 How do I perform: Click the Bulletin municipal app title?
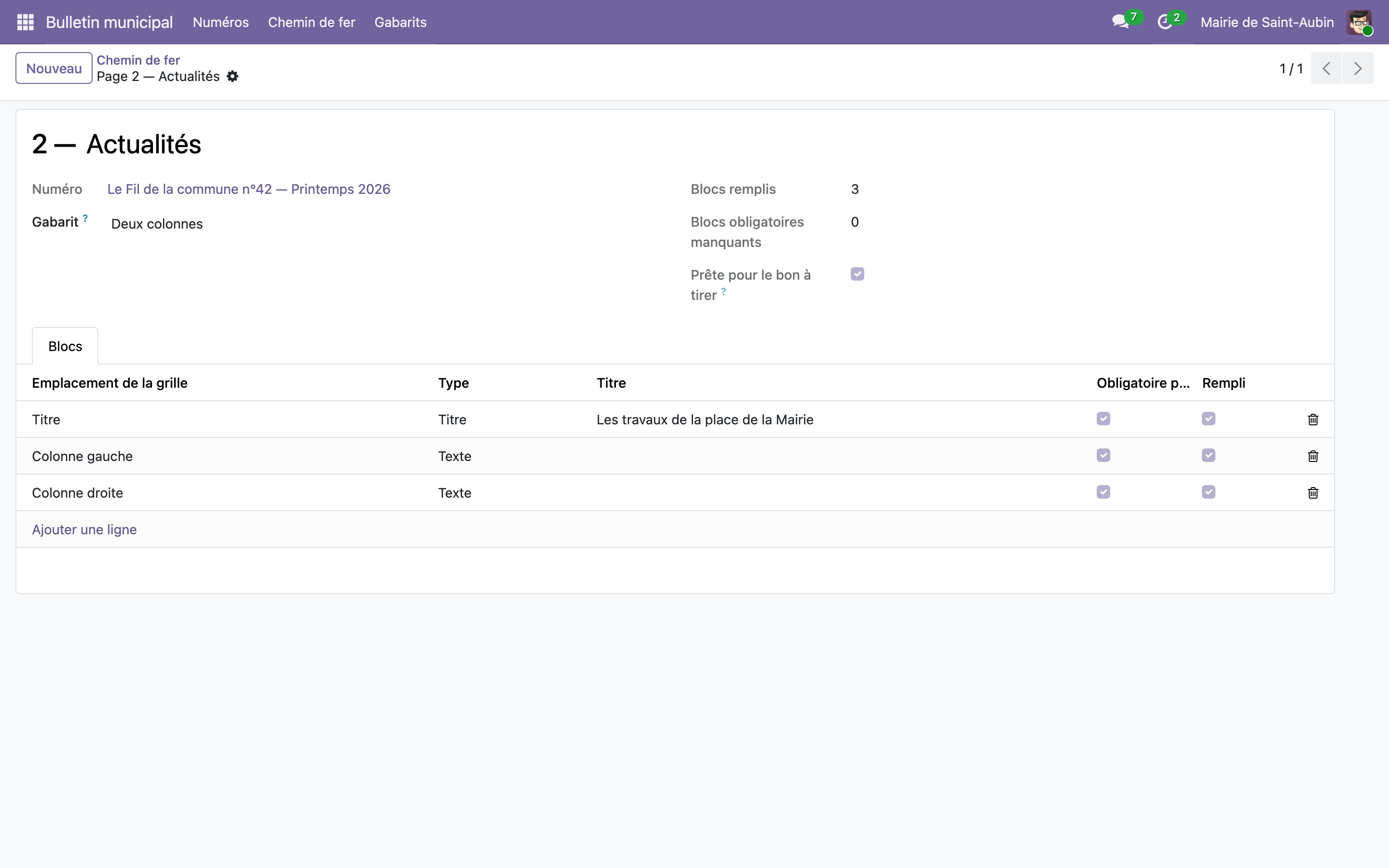(109, 22)
